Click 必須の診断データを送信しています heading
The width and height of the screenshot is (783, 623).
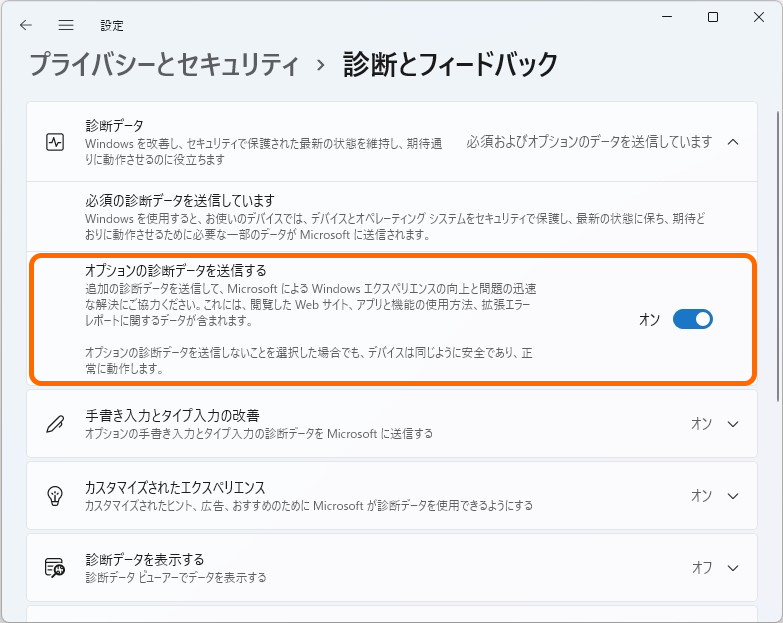180,201
